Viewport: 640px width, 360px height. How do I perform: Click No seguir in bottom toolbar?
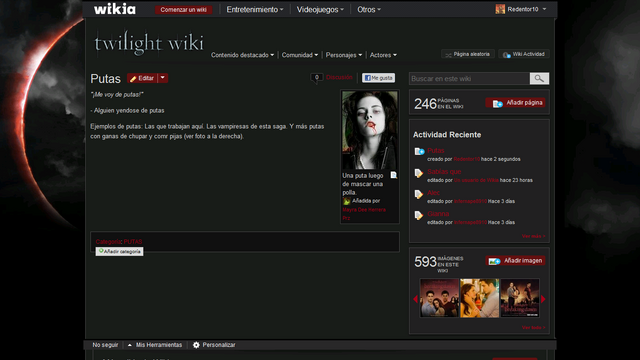[x=105, y=345]
